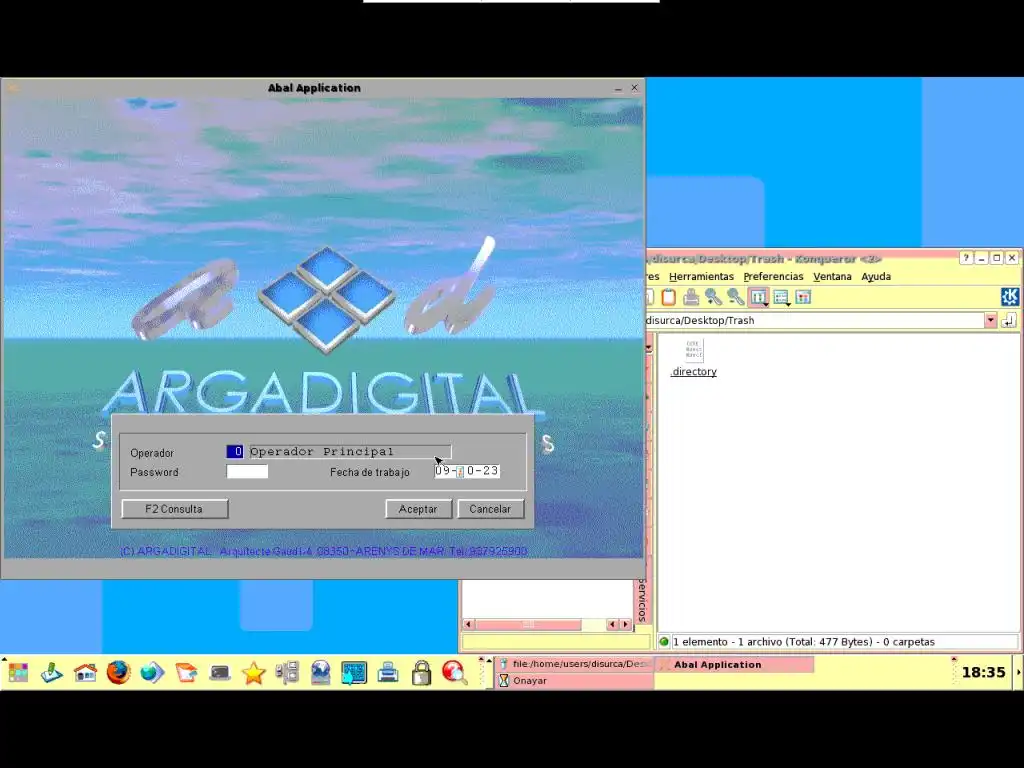Select the Icon view mode button in Konqueror

(x=758, y=298)
